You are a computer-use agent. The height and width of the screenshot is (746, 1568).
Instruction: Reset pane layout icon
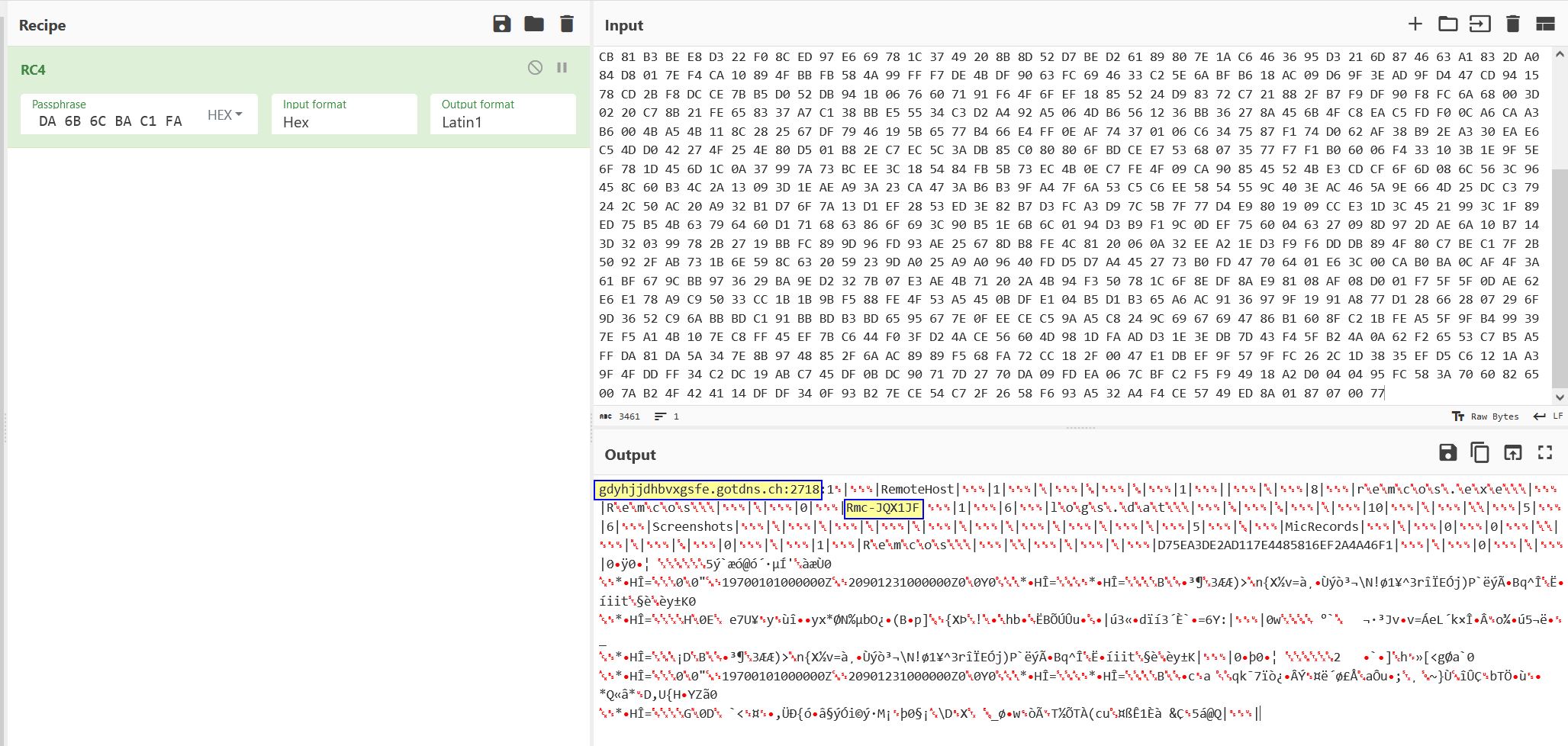tap(1545, 24)
